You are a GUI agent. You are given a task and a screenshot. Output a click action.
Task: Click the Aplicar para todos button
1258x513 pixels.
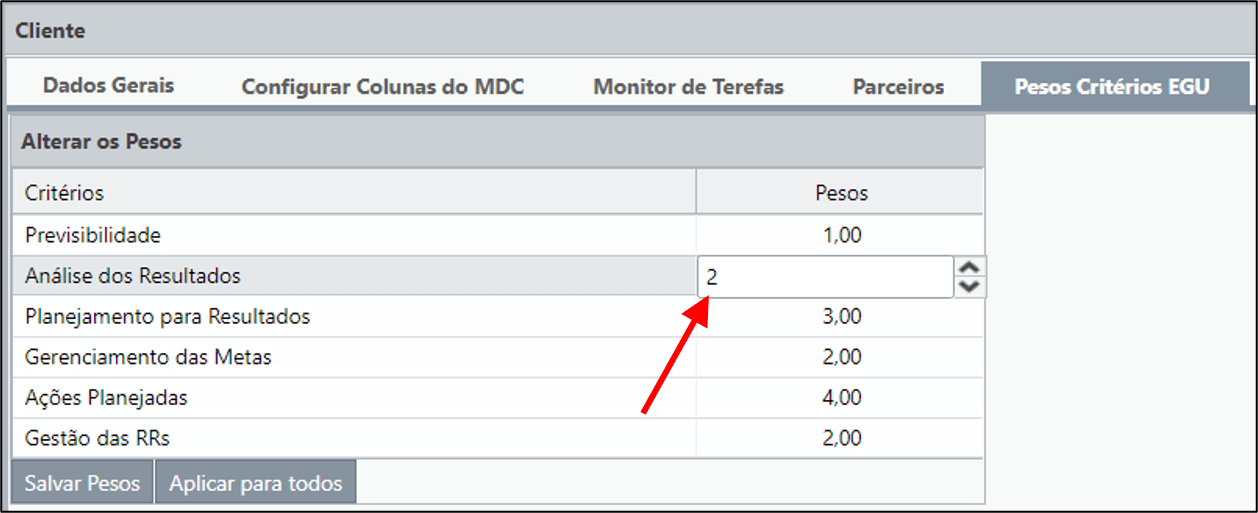coord(256,484)
